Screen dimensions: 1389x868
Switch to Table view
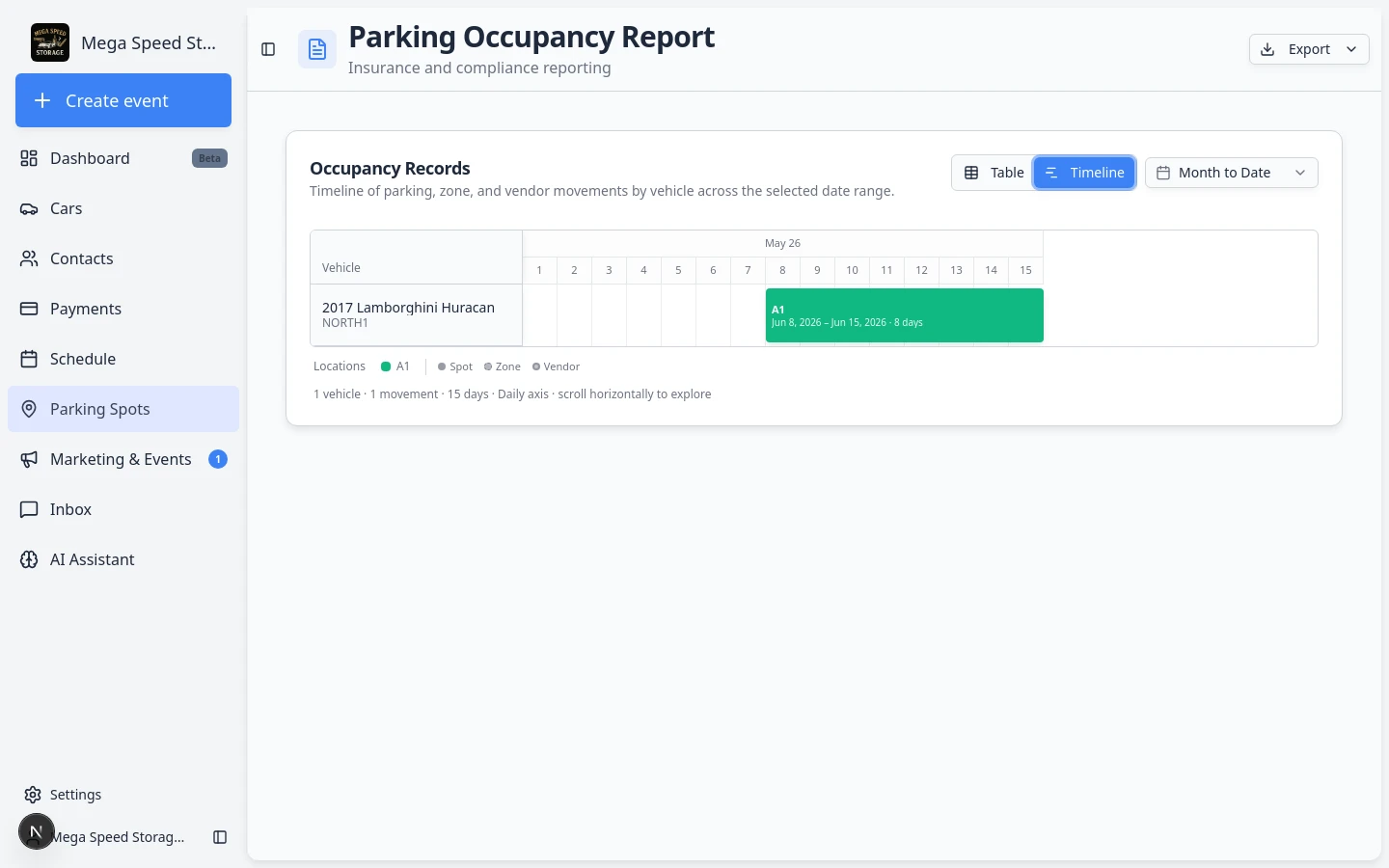994,173
